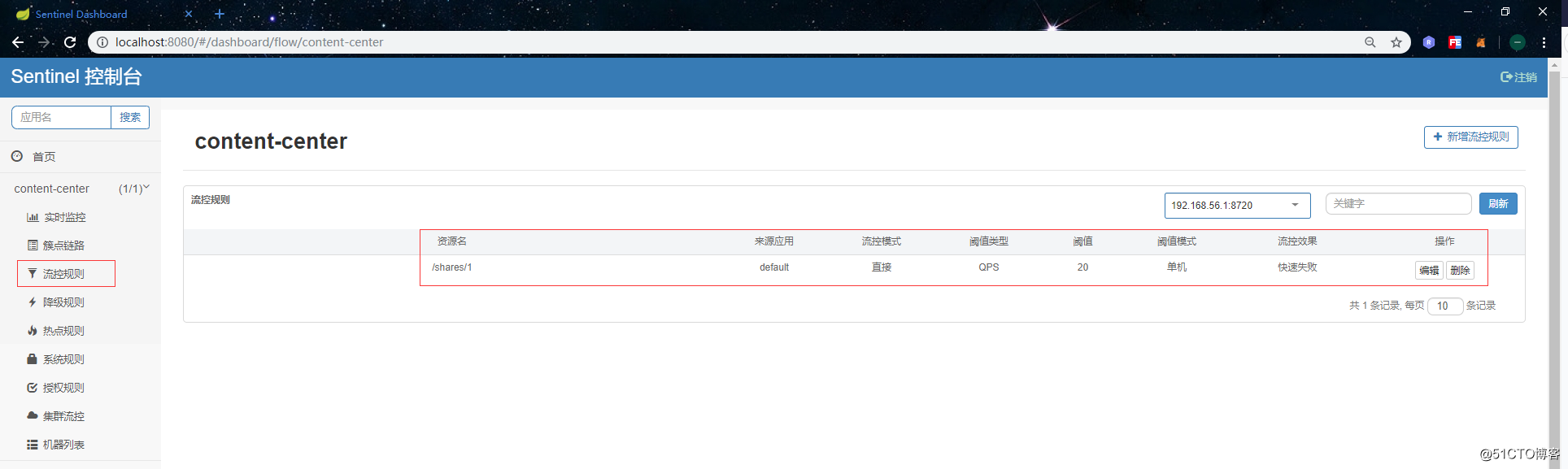This screenshot has width=1568, height=469.
Task: Open the 系统规则 system rules item
Action: pos(63,359)
